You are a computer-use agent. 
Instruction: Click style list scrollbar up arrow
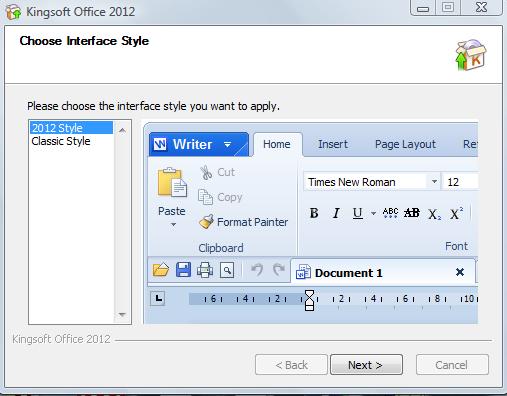122,130
